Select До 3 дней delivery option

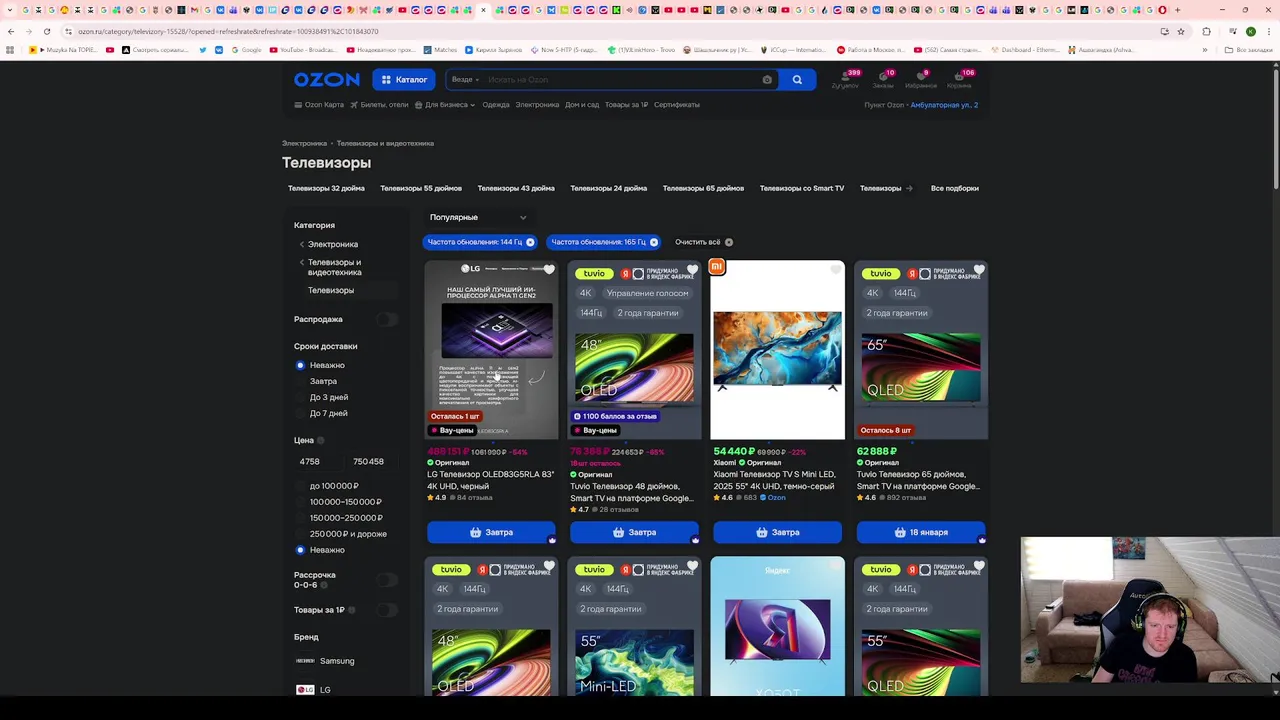tap(321, 398)
